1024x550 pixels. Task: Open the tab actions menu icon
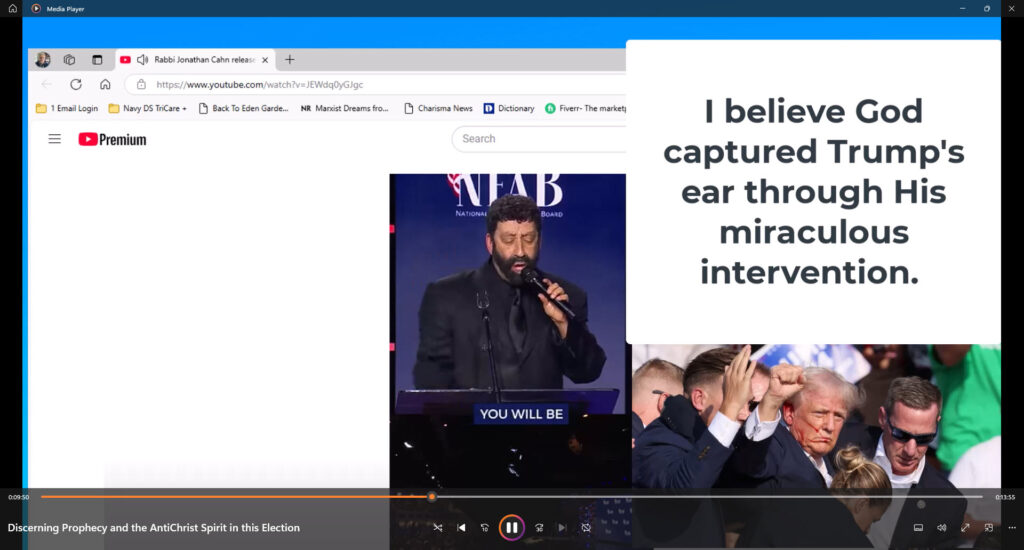pyautogui.click(x=97, y=59)
